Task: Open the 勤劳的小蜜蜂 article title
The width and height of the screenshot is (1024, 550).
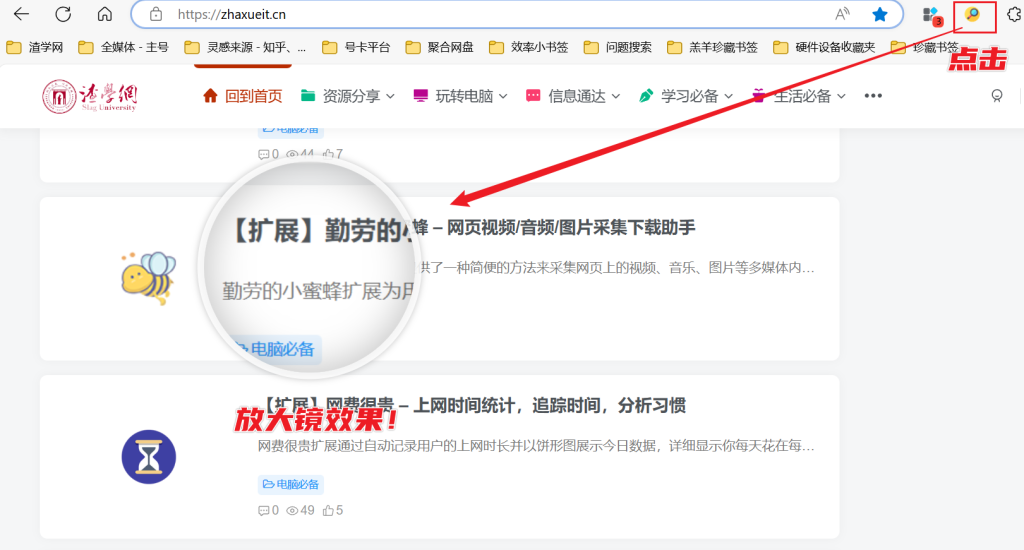Action: (464, 229)
